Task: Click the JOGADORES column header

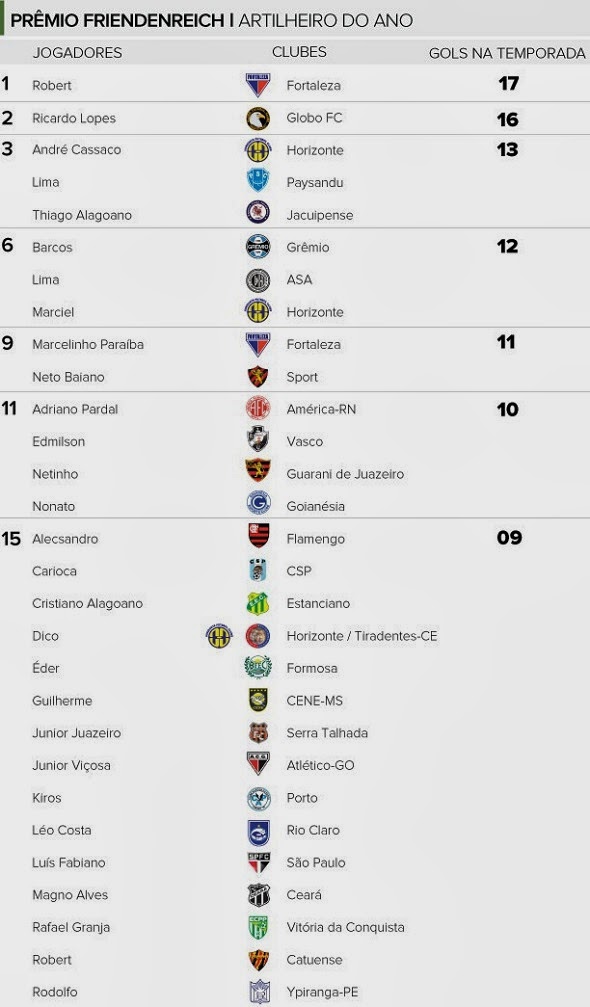Action: tap(77, 53)
